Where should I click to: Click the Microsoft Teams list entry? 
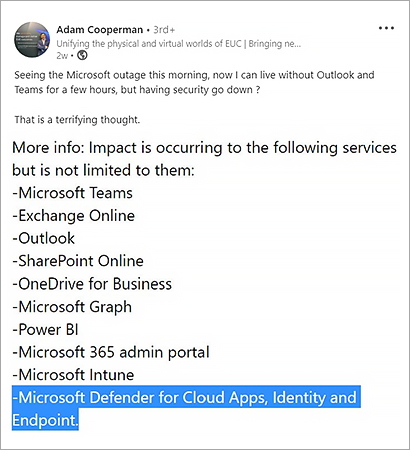coord(72,193)
